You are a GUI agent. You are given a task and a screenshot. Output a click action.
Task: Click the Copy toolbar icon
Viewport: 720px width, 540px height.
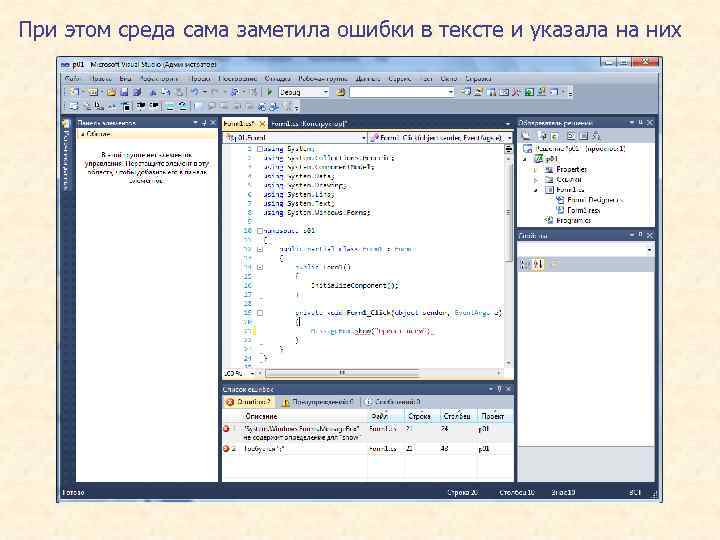tap(166, 92)
